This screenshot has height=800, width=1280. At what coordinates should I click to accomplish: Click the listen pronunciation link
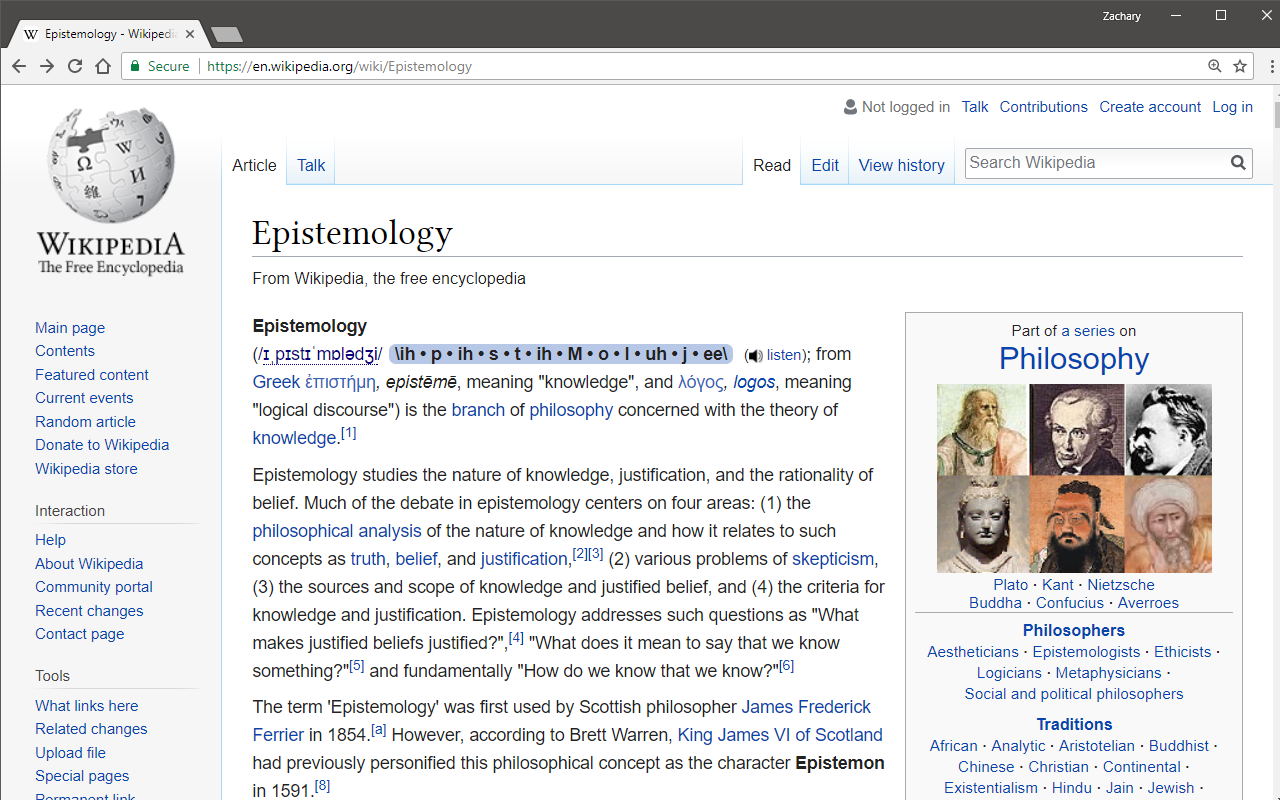click(x=784, y=355)
